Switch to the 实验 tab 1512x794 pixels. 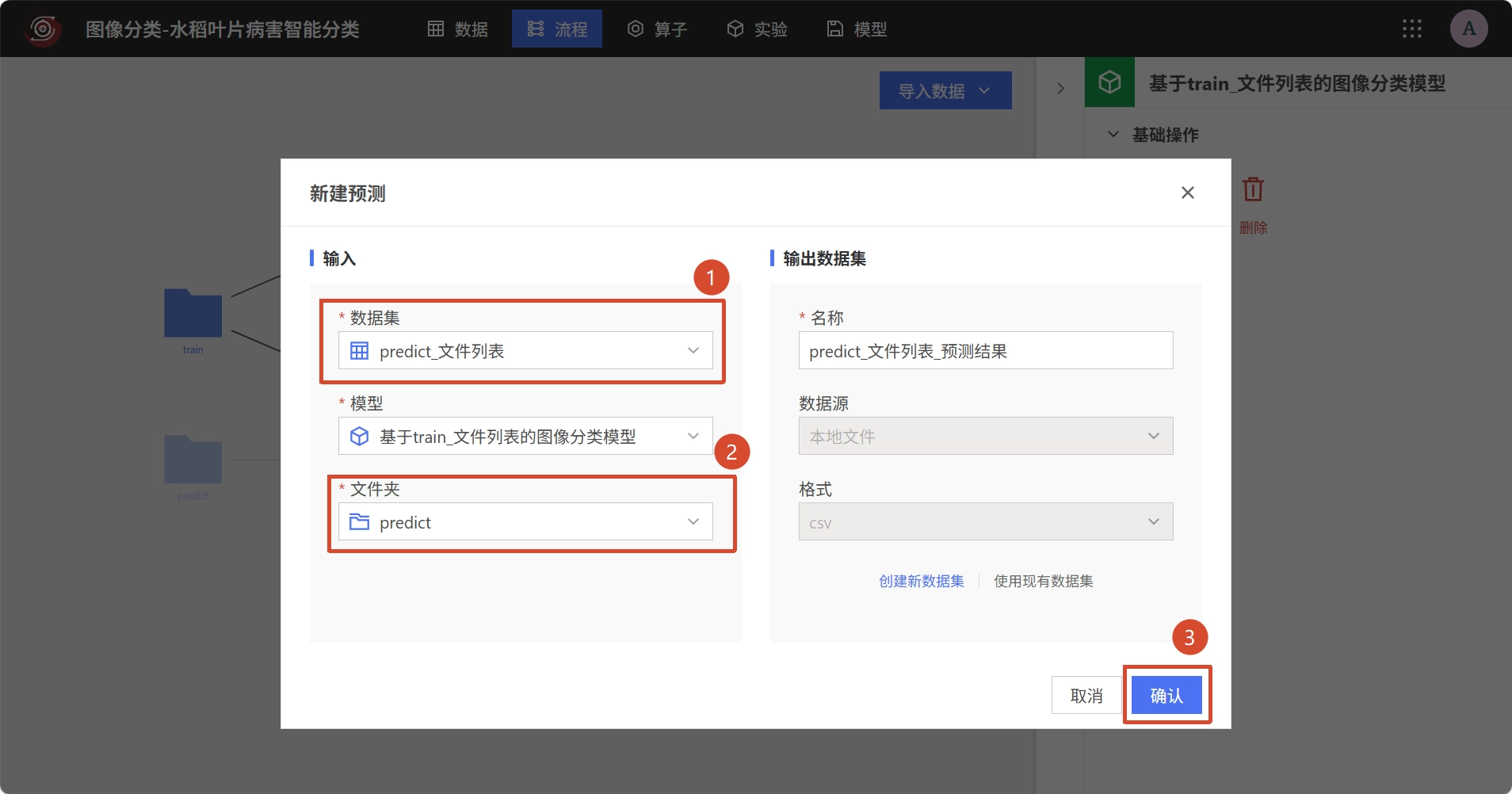point(757,29)
